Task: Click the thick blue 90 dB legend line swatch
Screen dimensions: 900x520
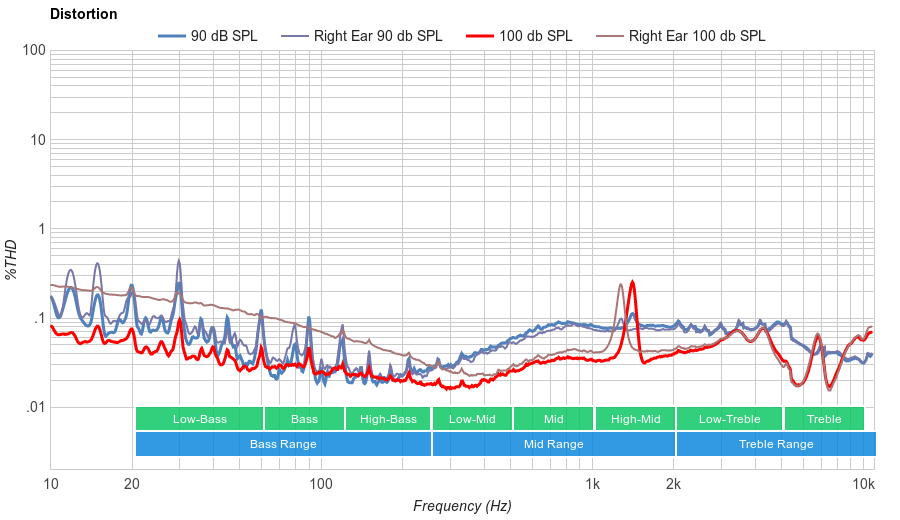Action: pos(171,36)
